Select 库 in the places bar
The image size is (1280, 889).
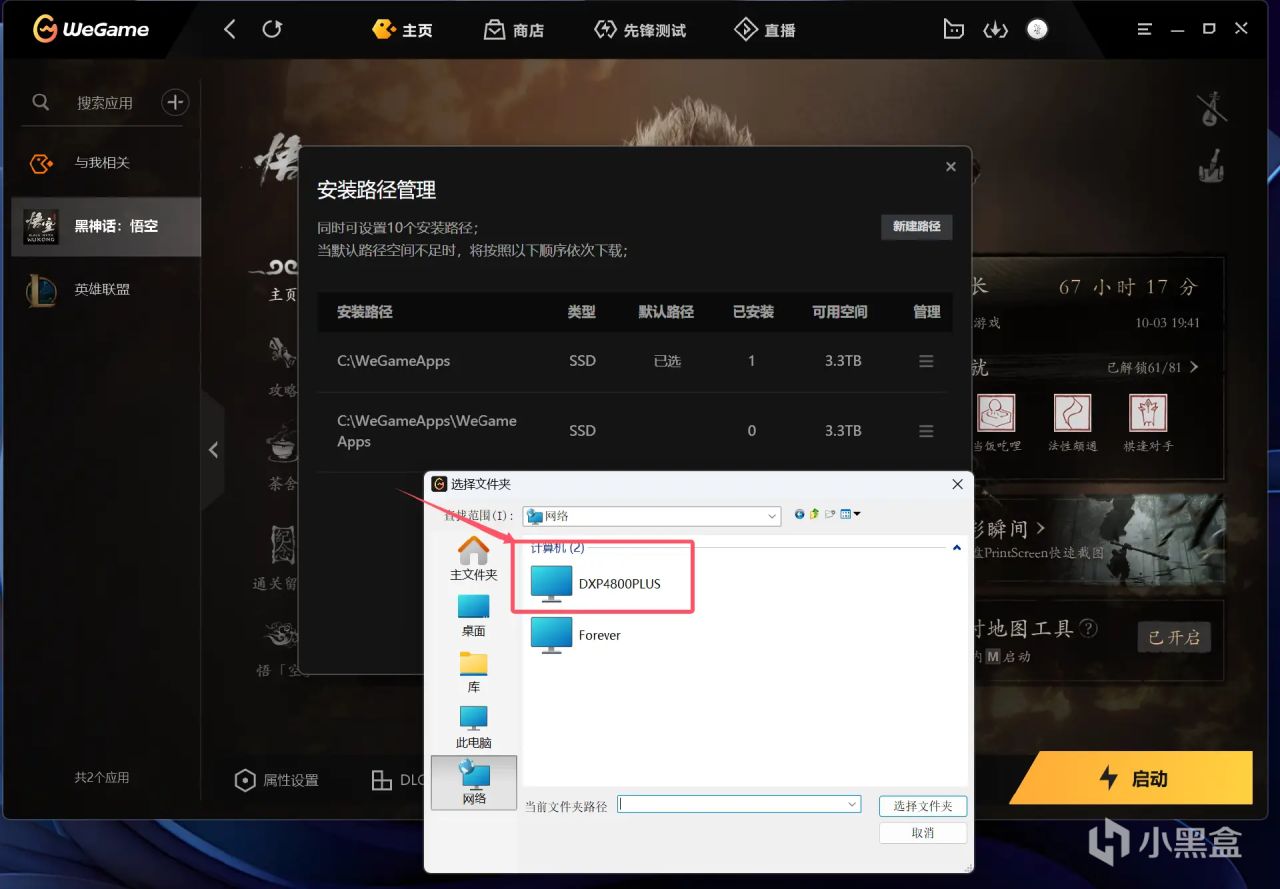[x=474, y=671]
